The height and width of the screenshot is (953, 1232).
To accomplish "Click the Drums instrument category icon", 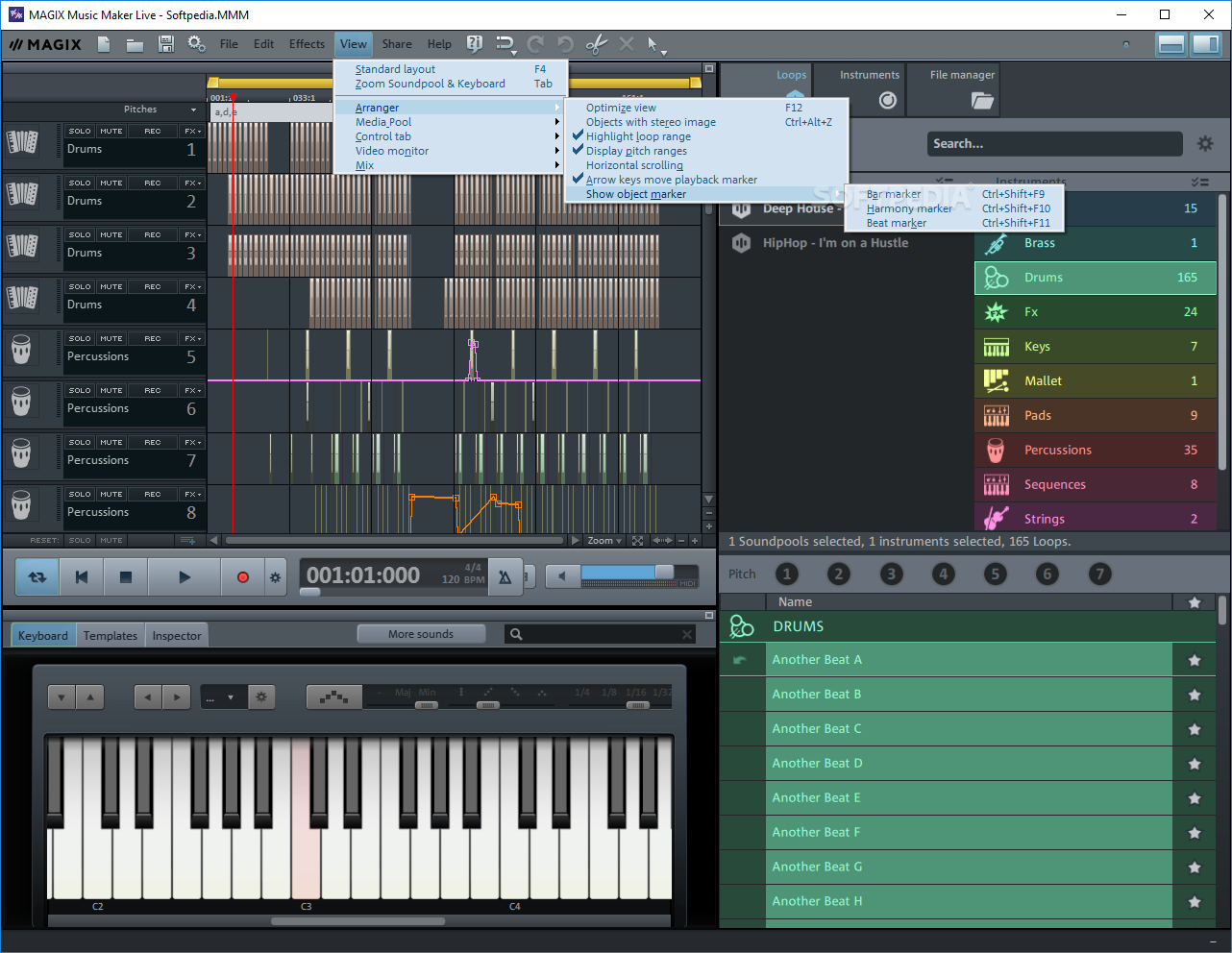I will point(997,278).
